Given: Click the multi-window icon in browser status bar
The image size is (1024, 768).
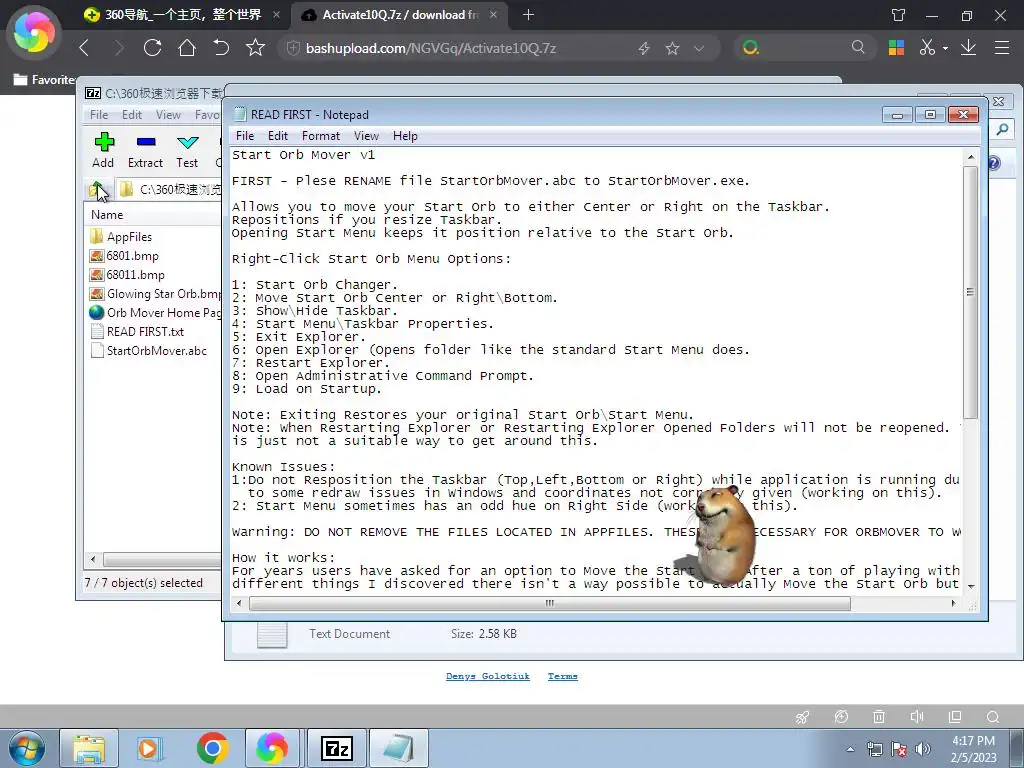Looking at the screenshot, I should [955, 716].
